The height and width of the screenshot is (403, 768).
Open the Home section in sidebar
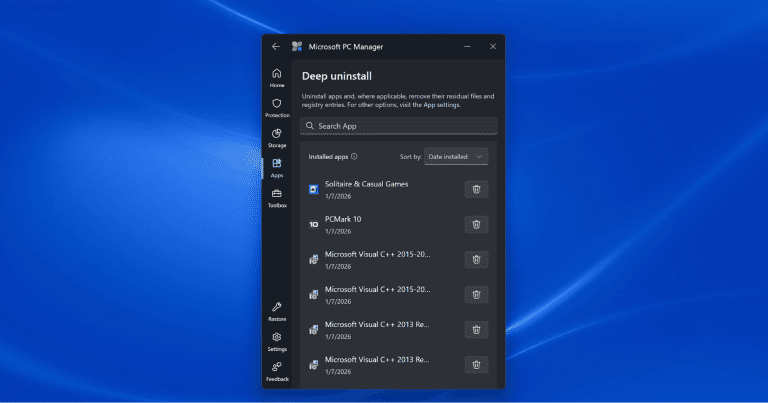pyautogui.click(x=276, y=77)
